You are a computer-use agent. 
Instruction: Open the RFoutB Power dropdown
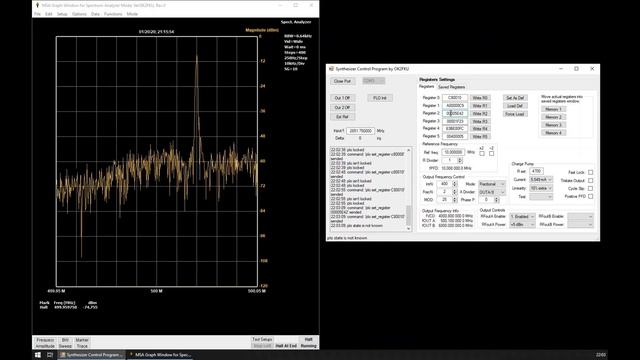(x=580, y=224)
